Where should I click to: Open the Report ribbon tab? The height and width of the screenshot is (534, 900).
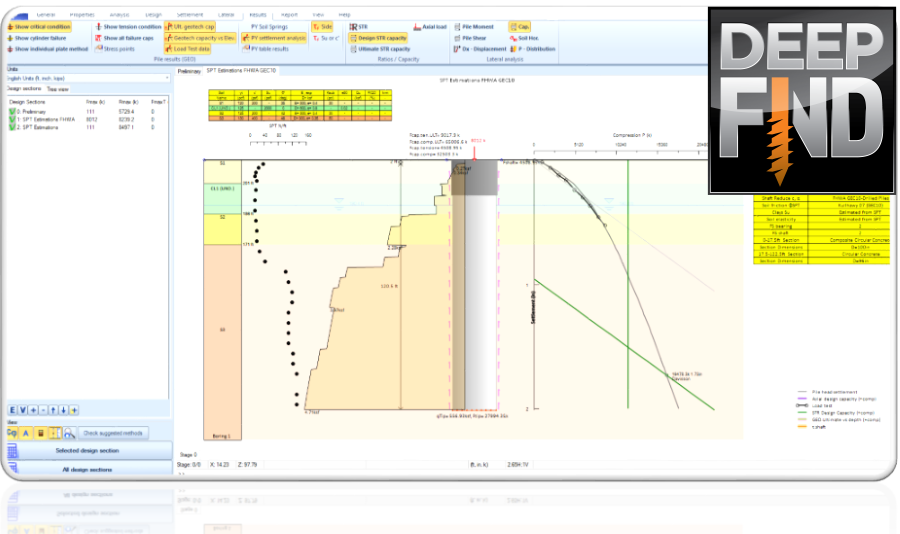pyautogui.click(x=289, y=14)
